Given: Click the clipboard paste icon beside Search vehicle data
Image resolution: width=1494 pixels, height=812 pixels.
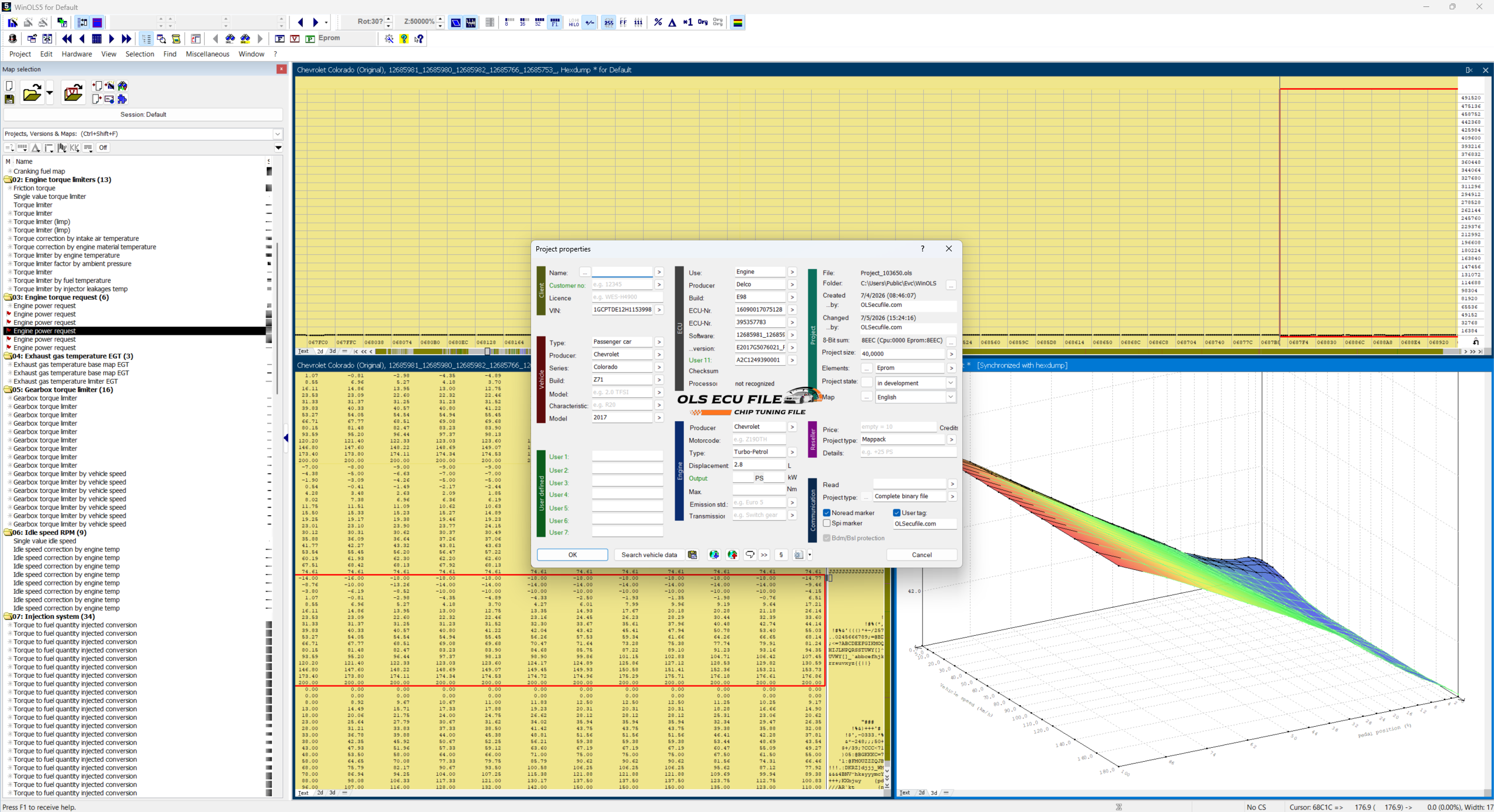Looking at the screenshot, I should pos(692,555).
